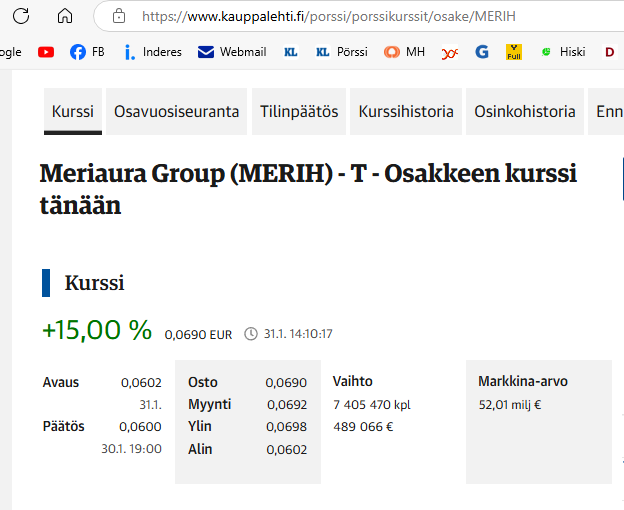Open the Webmail bookmark
The height and width of the screenshot is (510, 624).
[231, 52]
